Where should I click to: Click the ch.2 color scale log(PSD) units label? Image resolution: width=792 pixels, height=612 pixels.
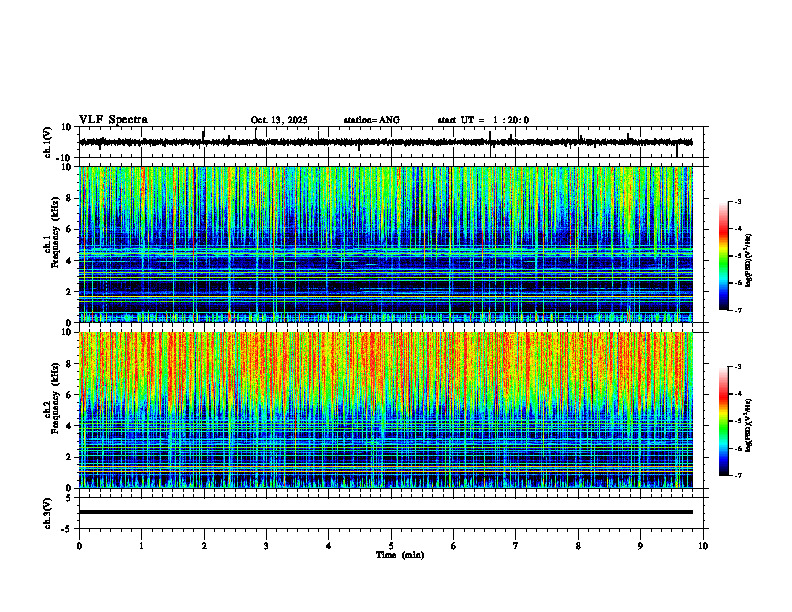pyautogui.click(x=750, y=425)
